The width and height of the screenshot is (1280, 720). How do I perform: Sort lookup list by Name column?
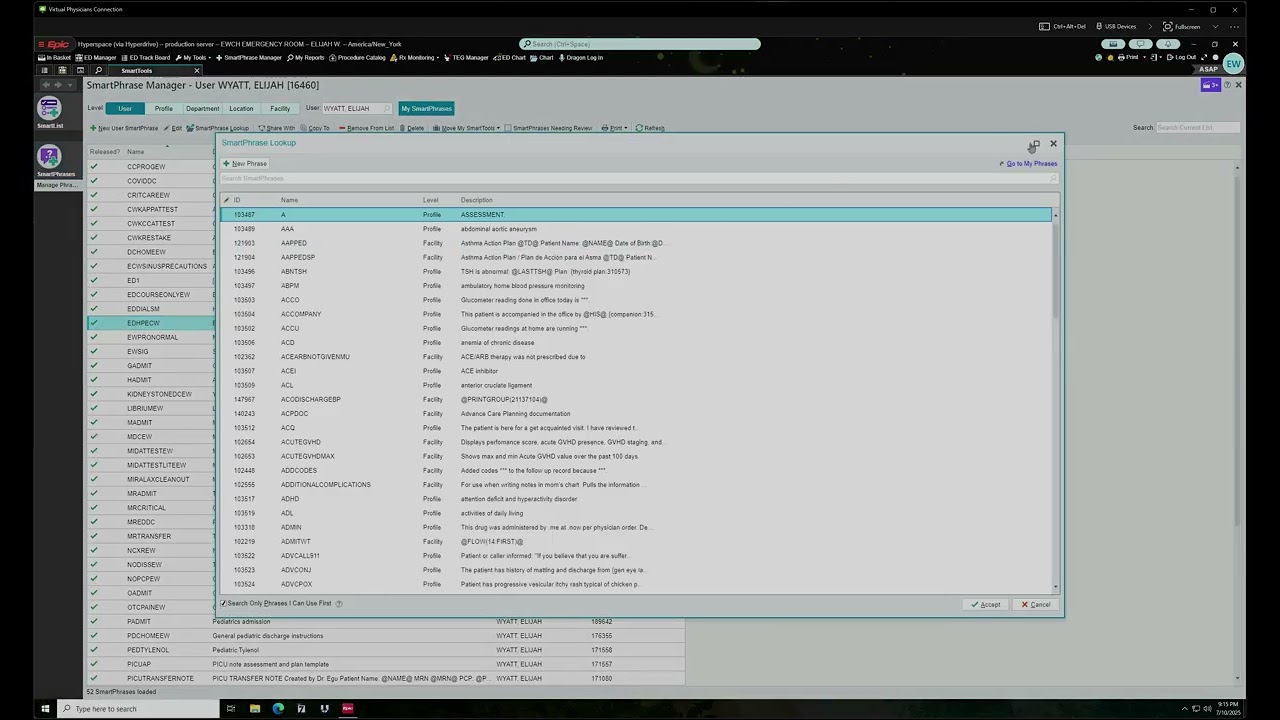click(289, 200)
